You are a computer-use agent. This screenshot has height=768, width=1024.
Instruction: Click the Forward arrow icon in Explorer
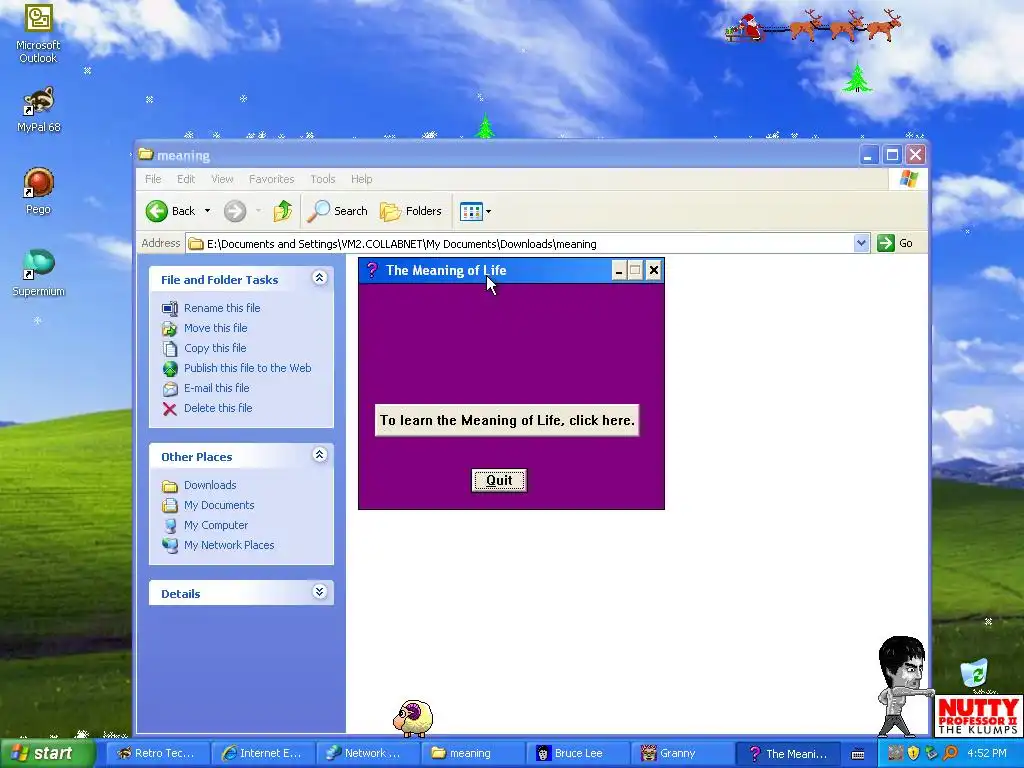click(235, 211)
